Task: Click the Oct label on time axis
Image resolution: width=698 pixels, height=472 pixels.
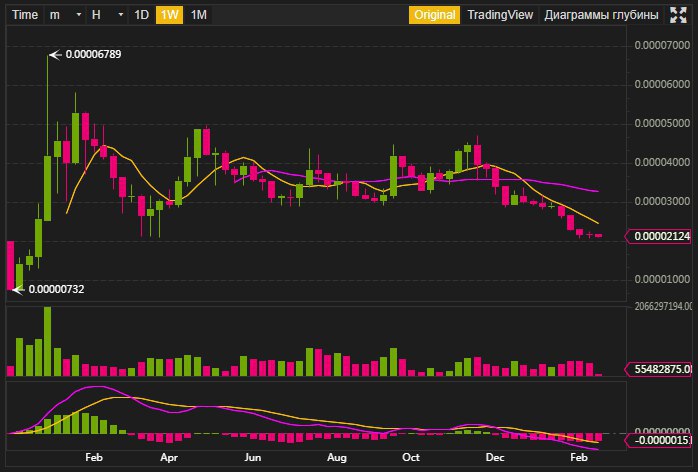Action: click(x=410, y=458)
